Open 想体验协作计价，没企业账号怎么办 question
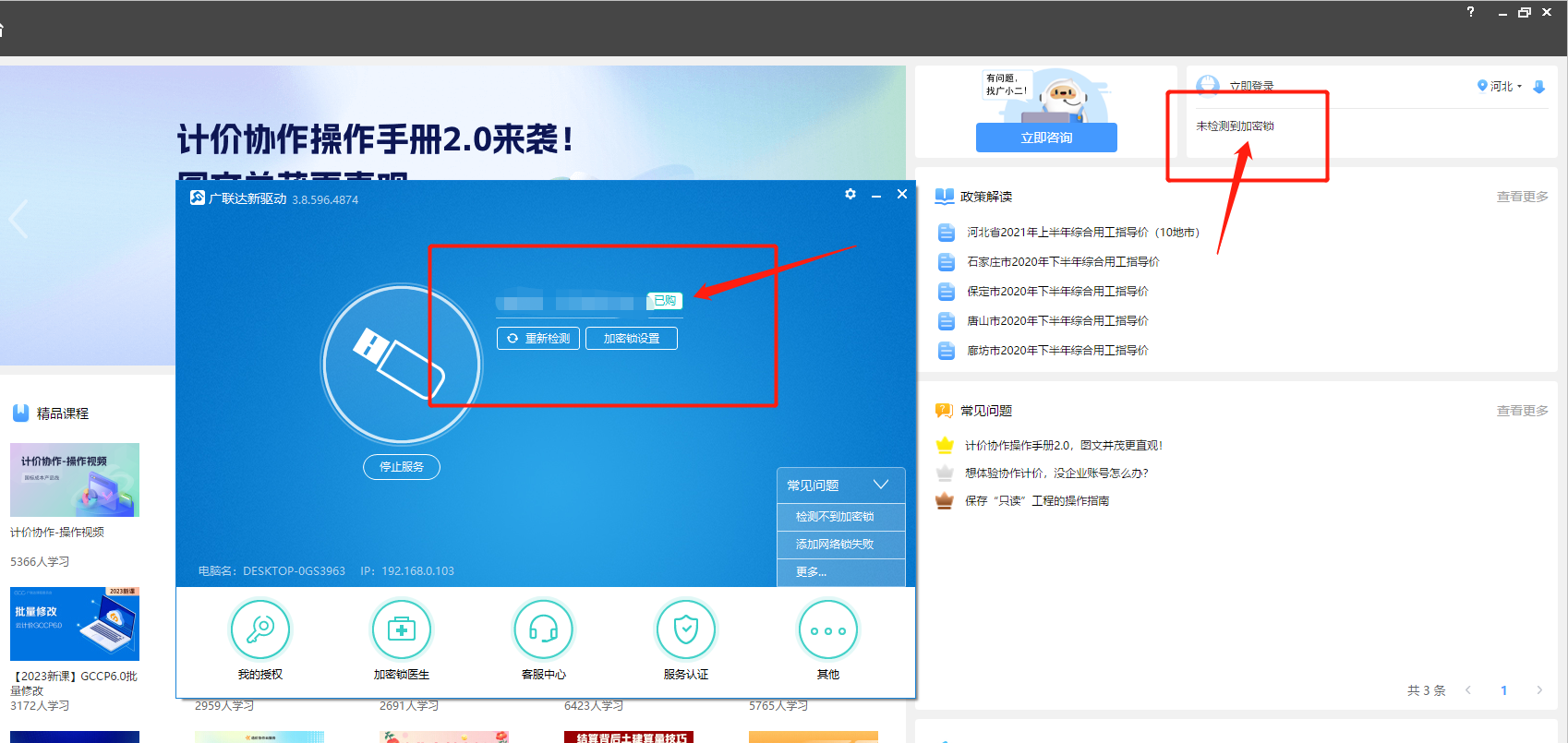 point(1056,473)
